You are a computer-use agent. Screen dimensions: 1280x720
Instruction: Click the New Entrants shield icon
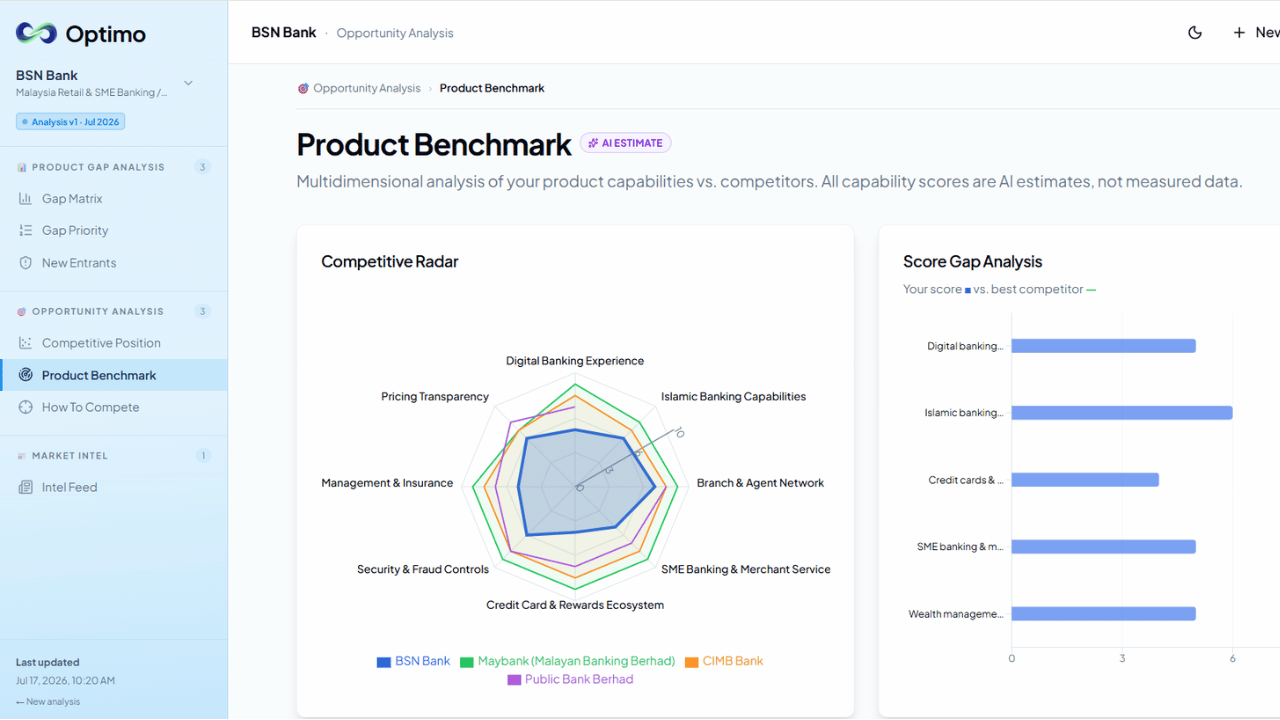point(26,263)
